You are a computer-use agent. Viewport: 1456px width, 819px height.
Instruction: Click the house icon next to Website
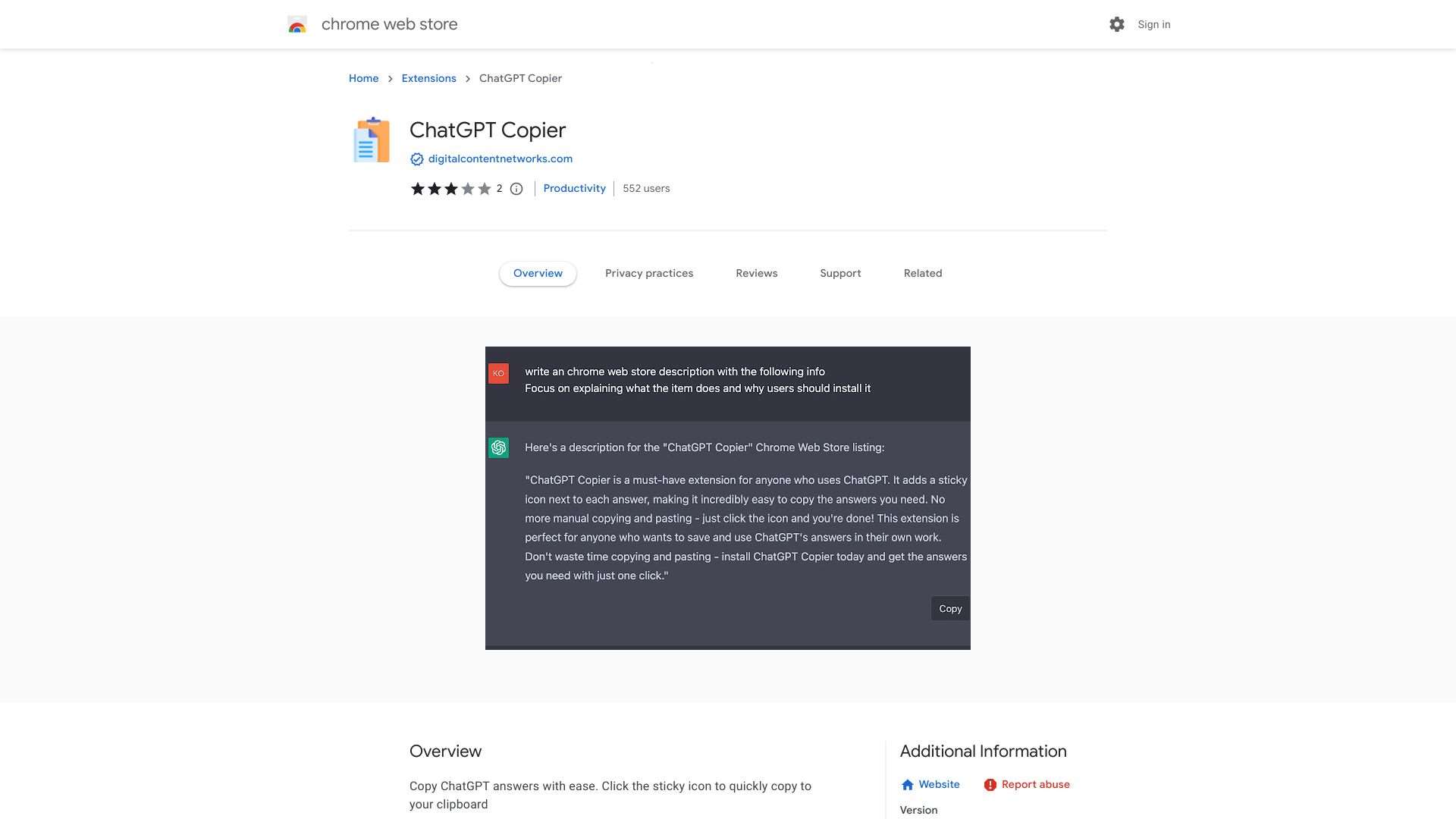(908, 784)
